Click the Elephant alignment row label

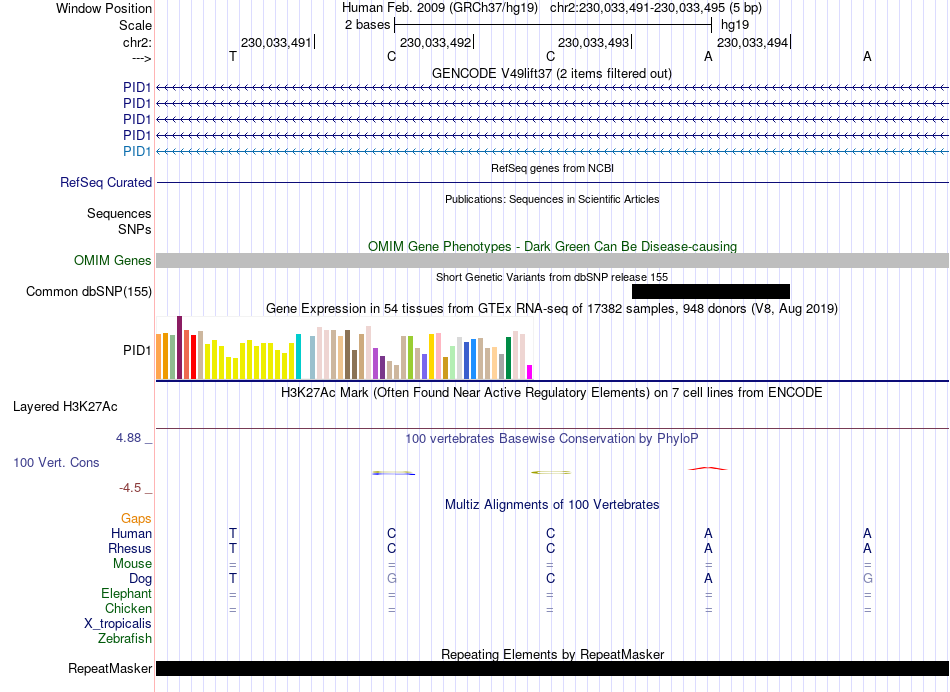126,594
